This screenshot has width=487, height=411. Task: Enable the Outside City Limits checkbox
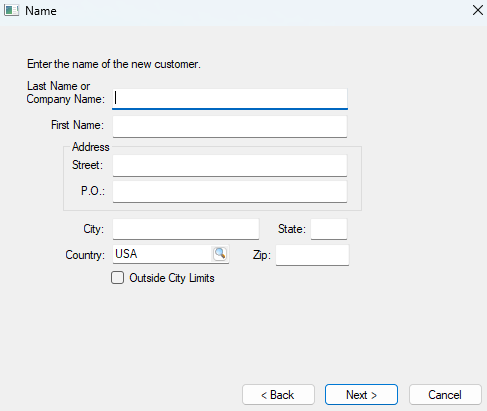(x=117, y=278)
